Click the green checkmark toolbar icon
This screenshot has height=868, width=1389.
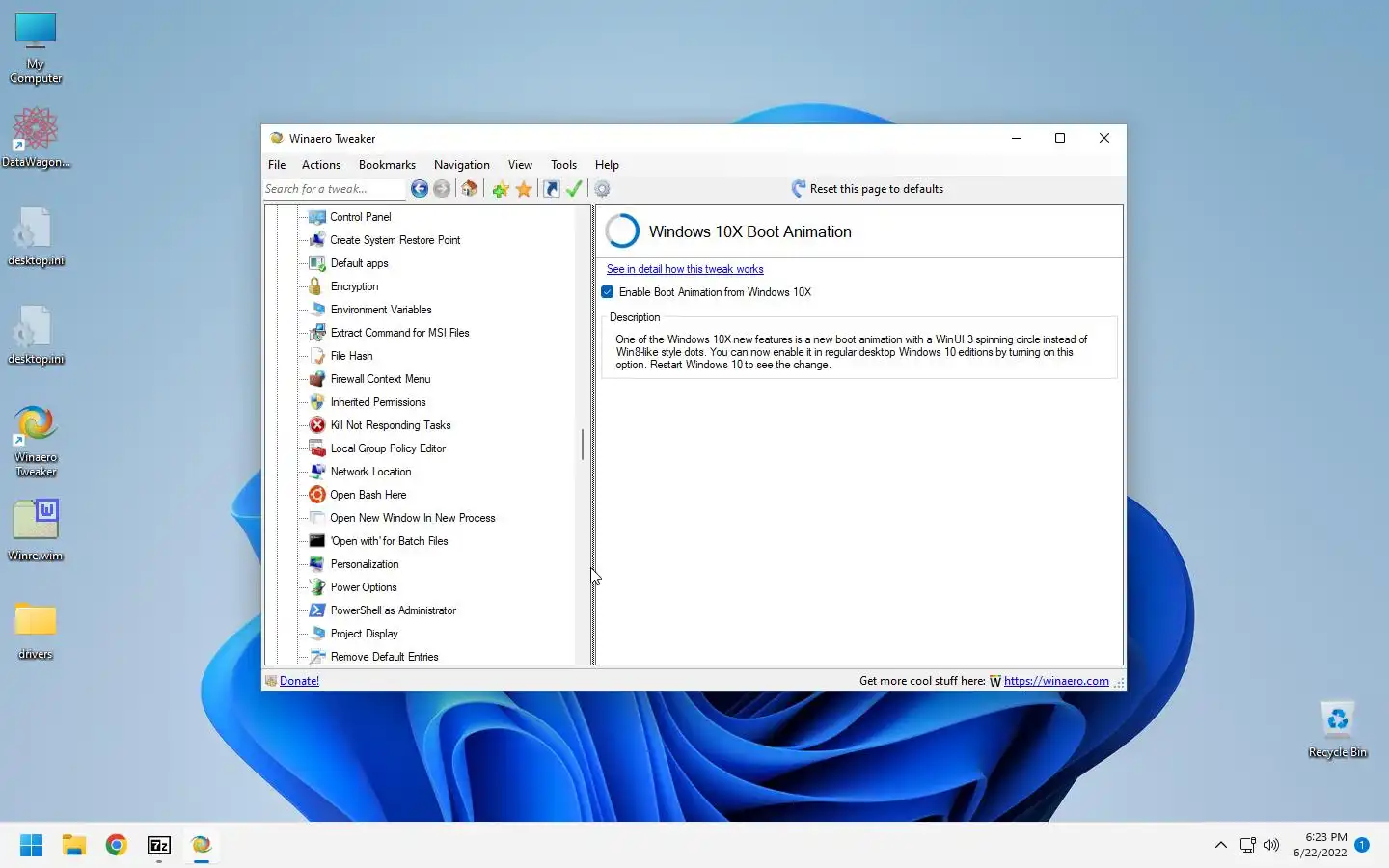point(574,189)
